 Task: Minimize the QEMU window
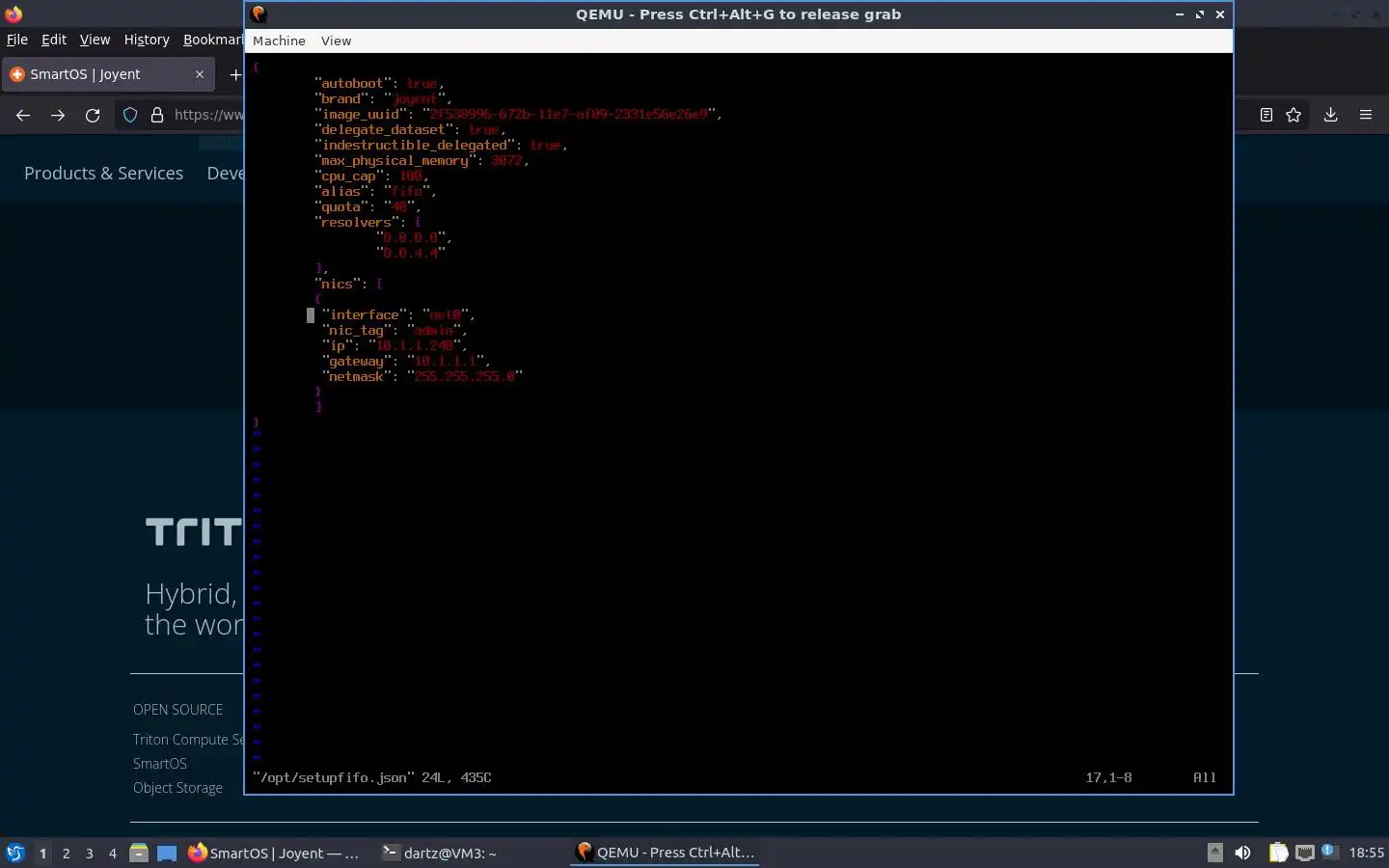(1180, 14)
